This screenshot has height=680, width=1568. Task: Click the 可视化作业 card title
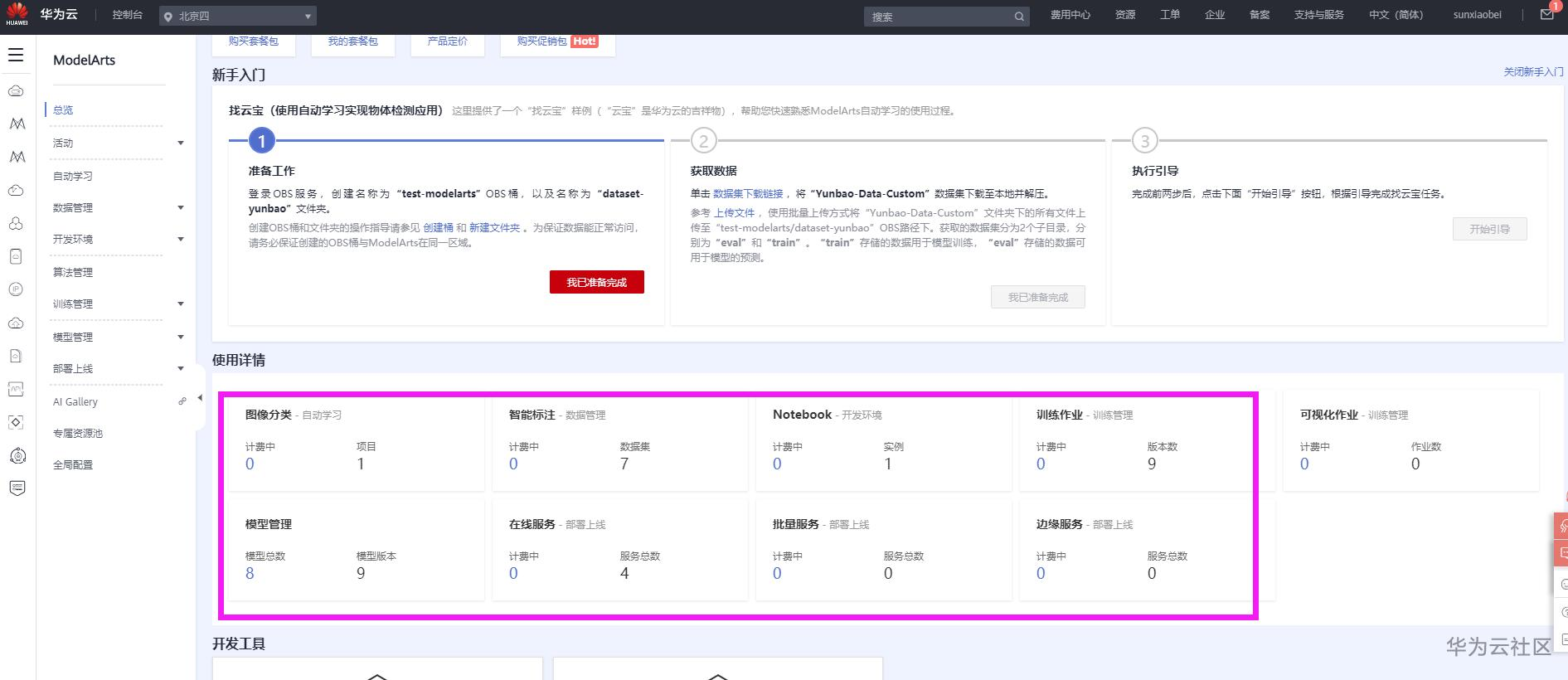1328,415
